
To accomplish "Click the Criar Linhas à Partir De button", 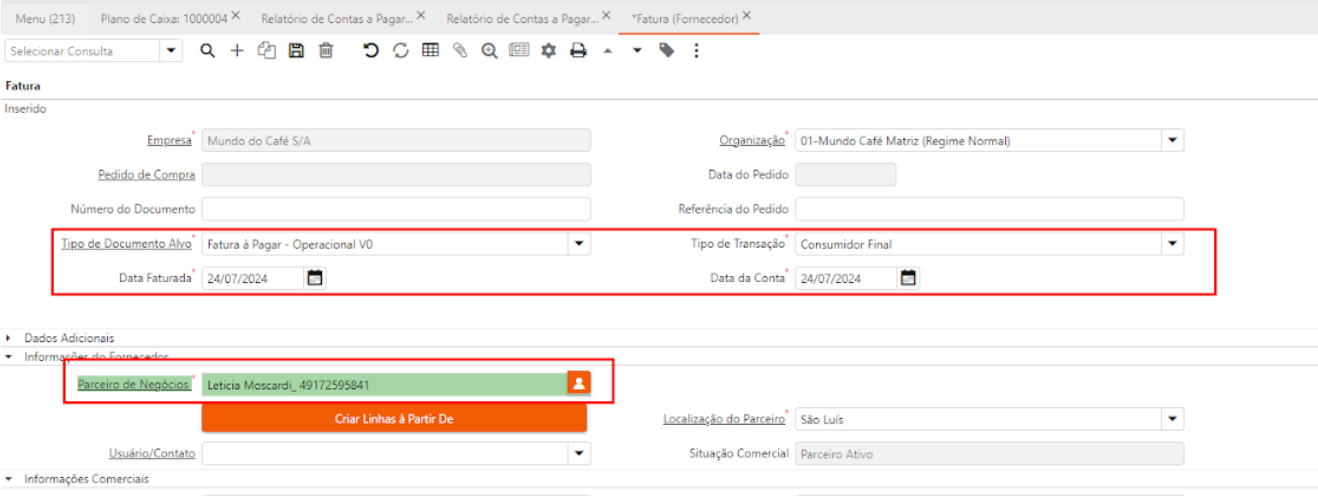I will tap(394, 419).
